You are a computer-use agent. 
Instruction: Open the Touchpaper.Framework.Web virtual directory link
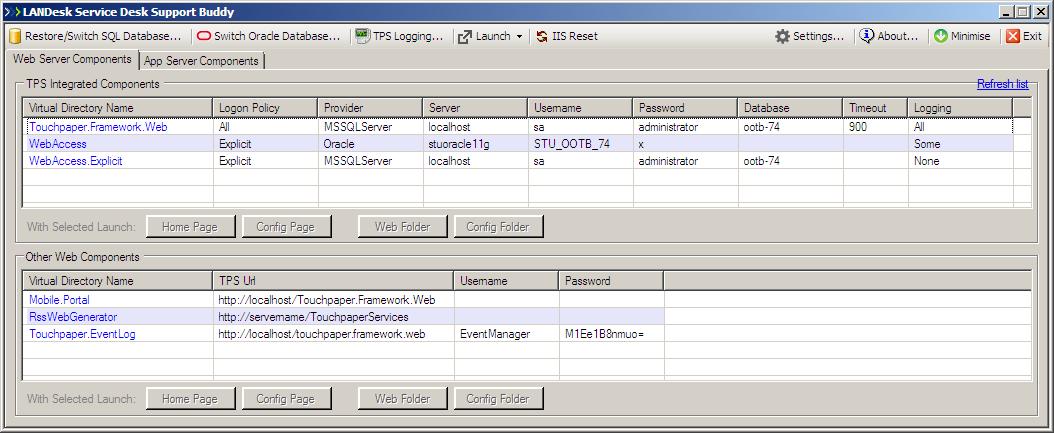pos(98,127)
